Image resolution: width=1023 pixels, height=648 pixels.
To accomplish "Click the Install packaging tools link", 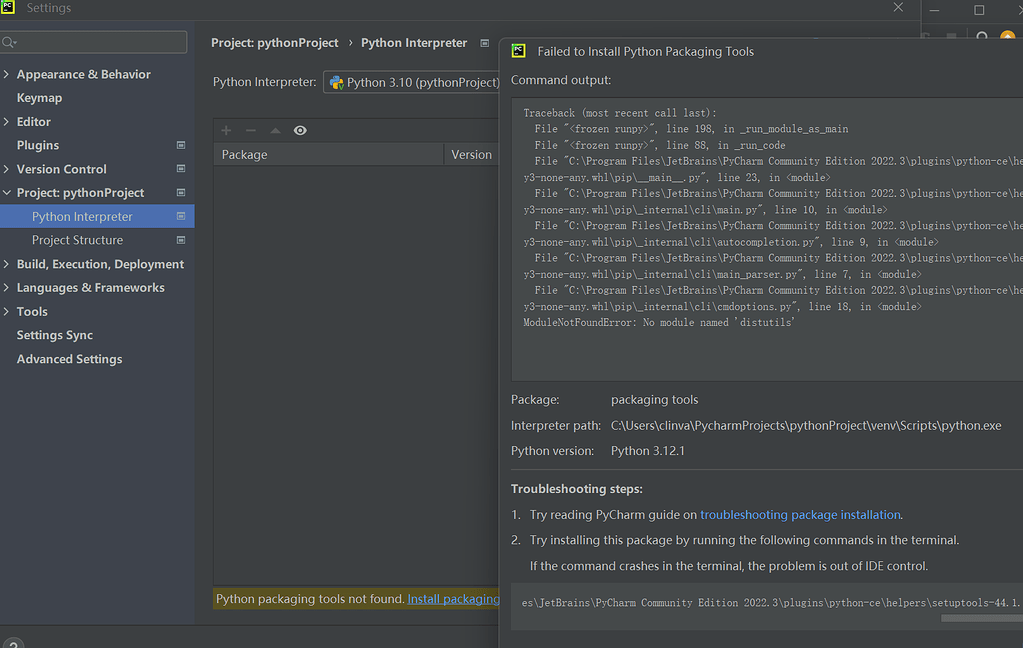I will [453, 599].
